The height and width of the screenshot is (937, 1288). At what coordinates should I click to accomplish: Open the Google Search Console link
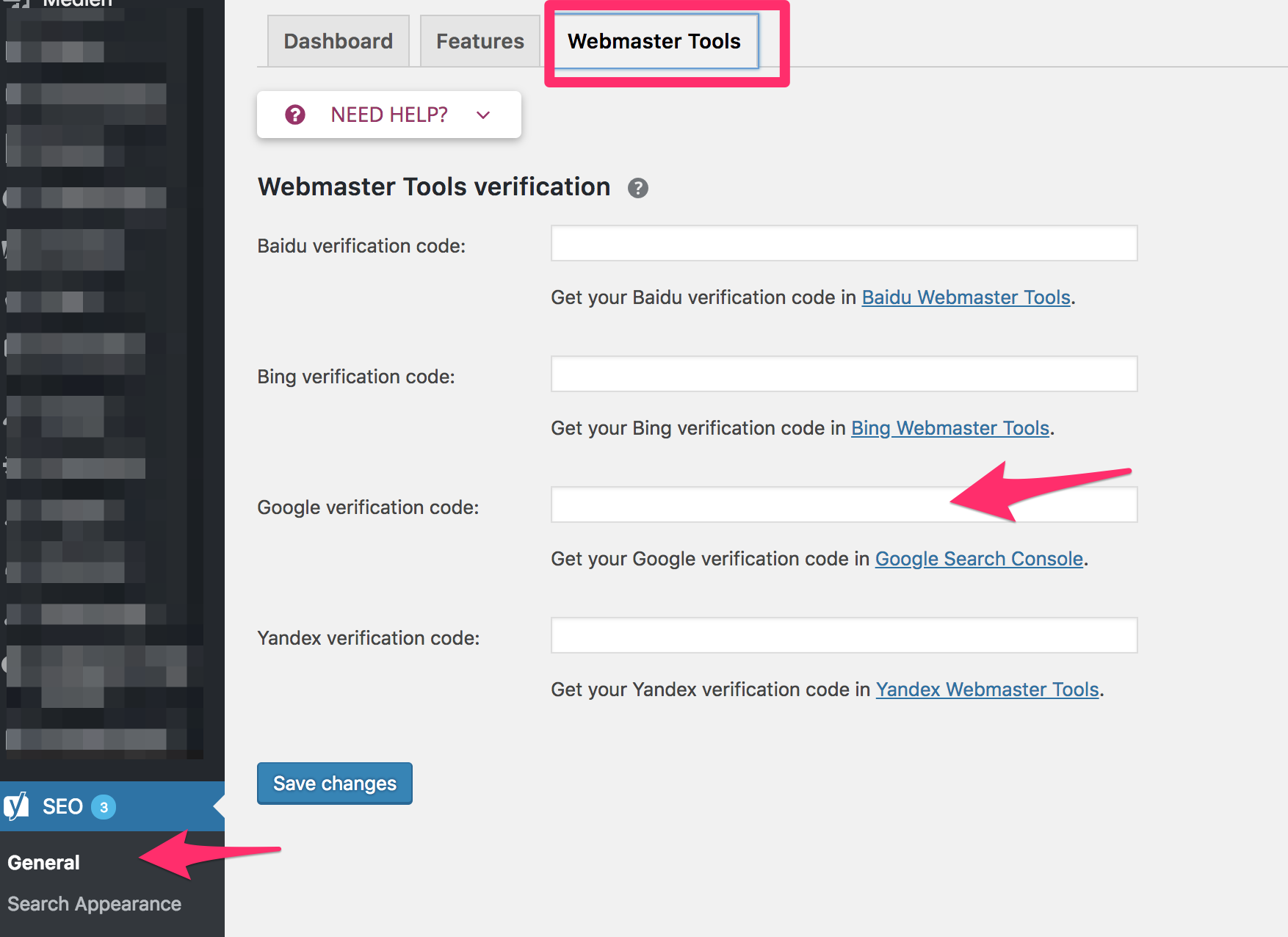(x=980, y=559)
